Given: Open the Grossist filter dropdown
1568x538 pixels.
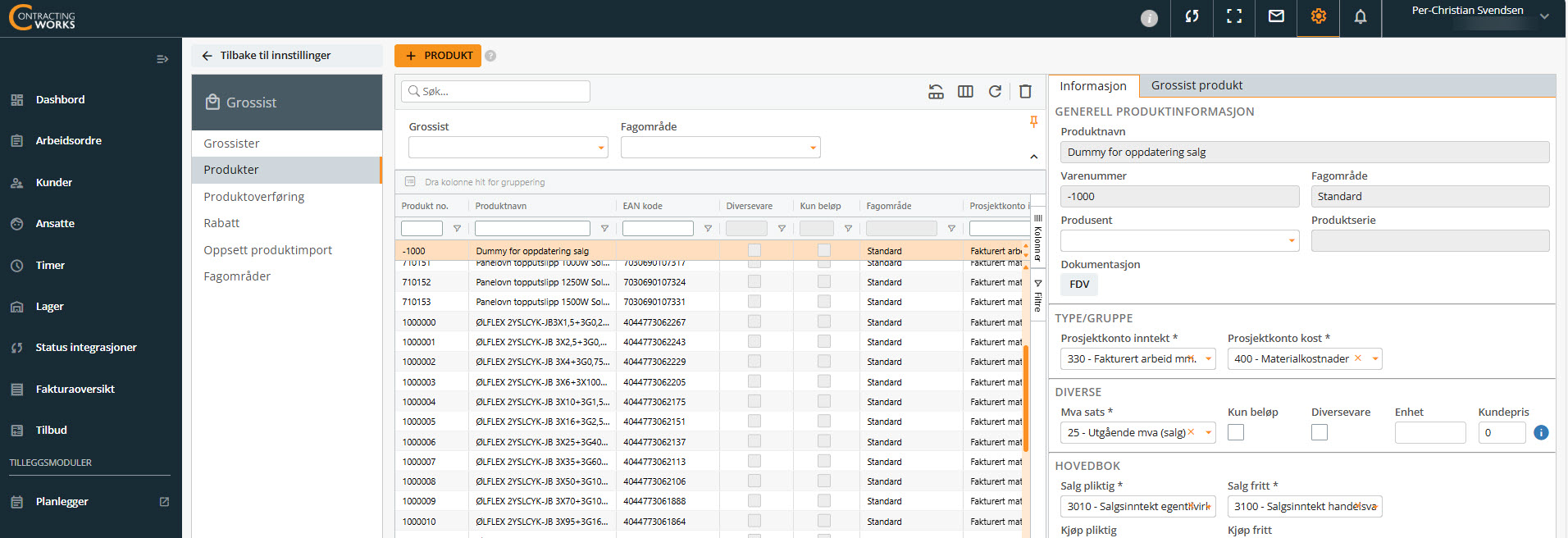Looking at the screenshot, I should pos(508,148).
